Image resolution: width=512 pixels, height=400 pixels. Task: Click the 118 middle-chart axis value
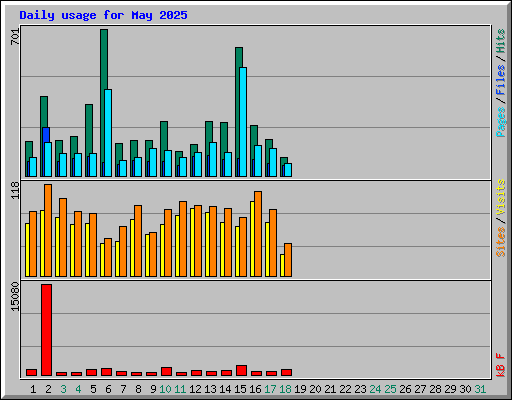tap(15, 190)
